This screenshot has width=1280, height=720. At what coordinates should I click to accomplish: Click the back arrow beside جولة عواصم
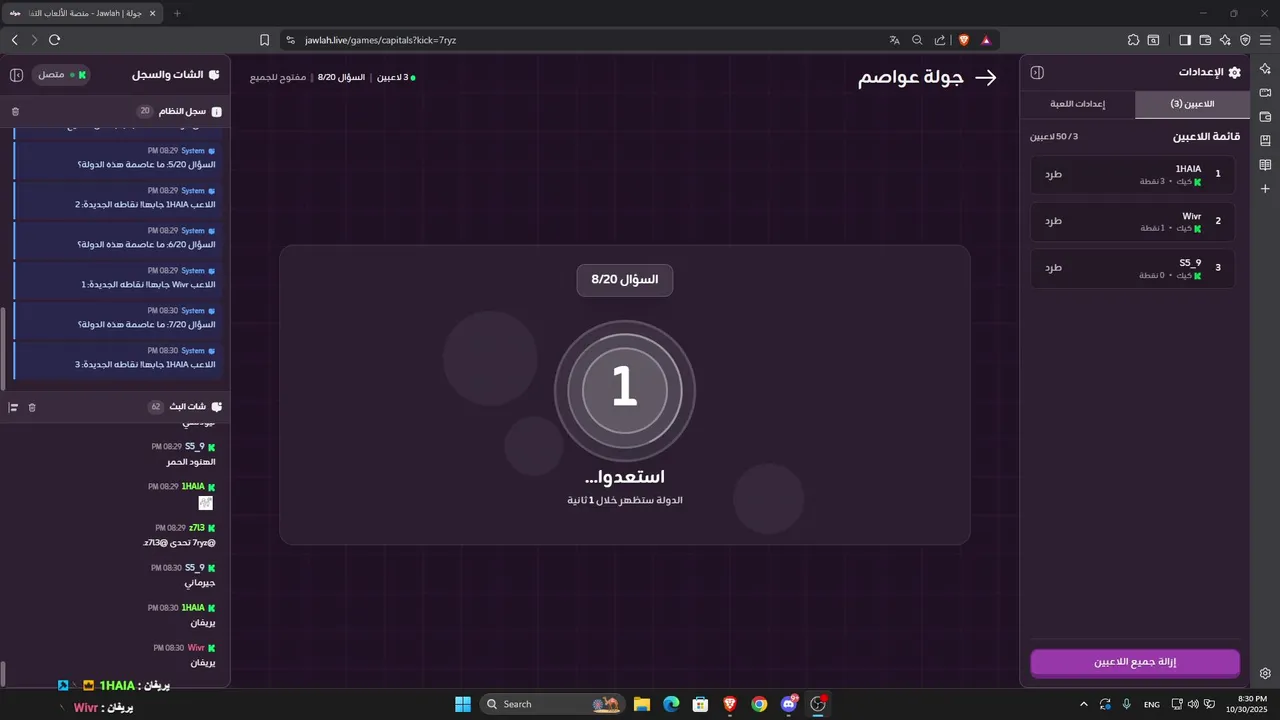(x=986, y=78)
